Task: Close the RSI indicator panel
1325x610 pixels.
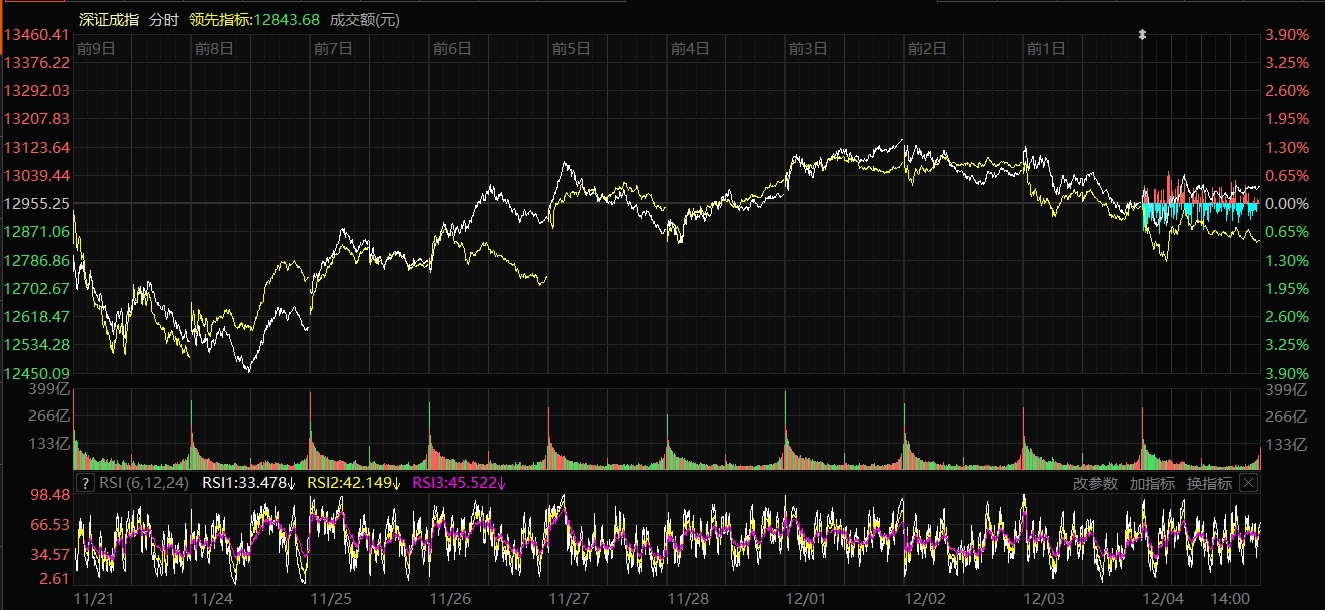Action: click(x=1248, y=483)
